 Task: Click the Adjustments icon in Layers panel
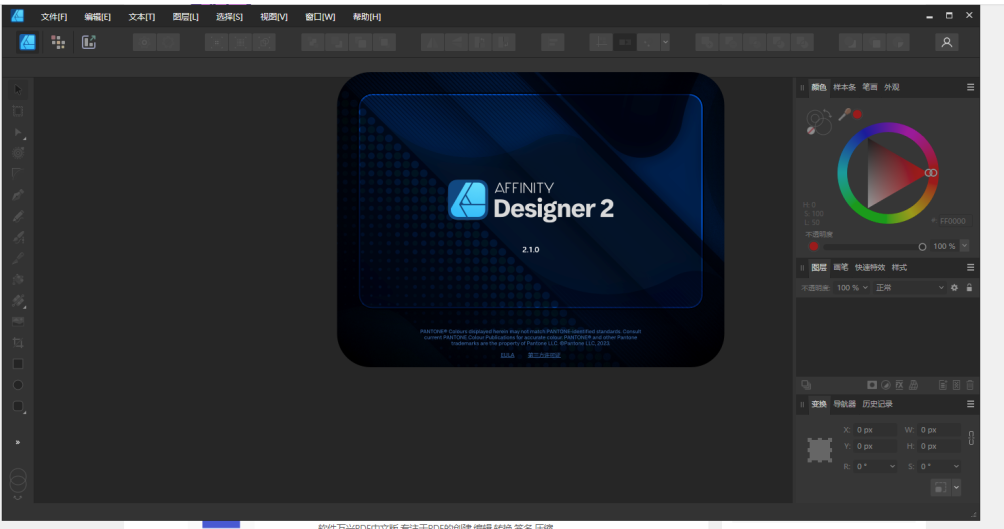pyautogui.click(x=886, y=385)
